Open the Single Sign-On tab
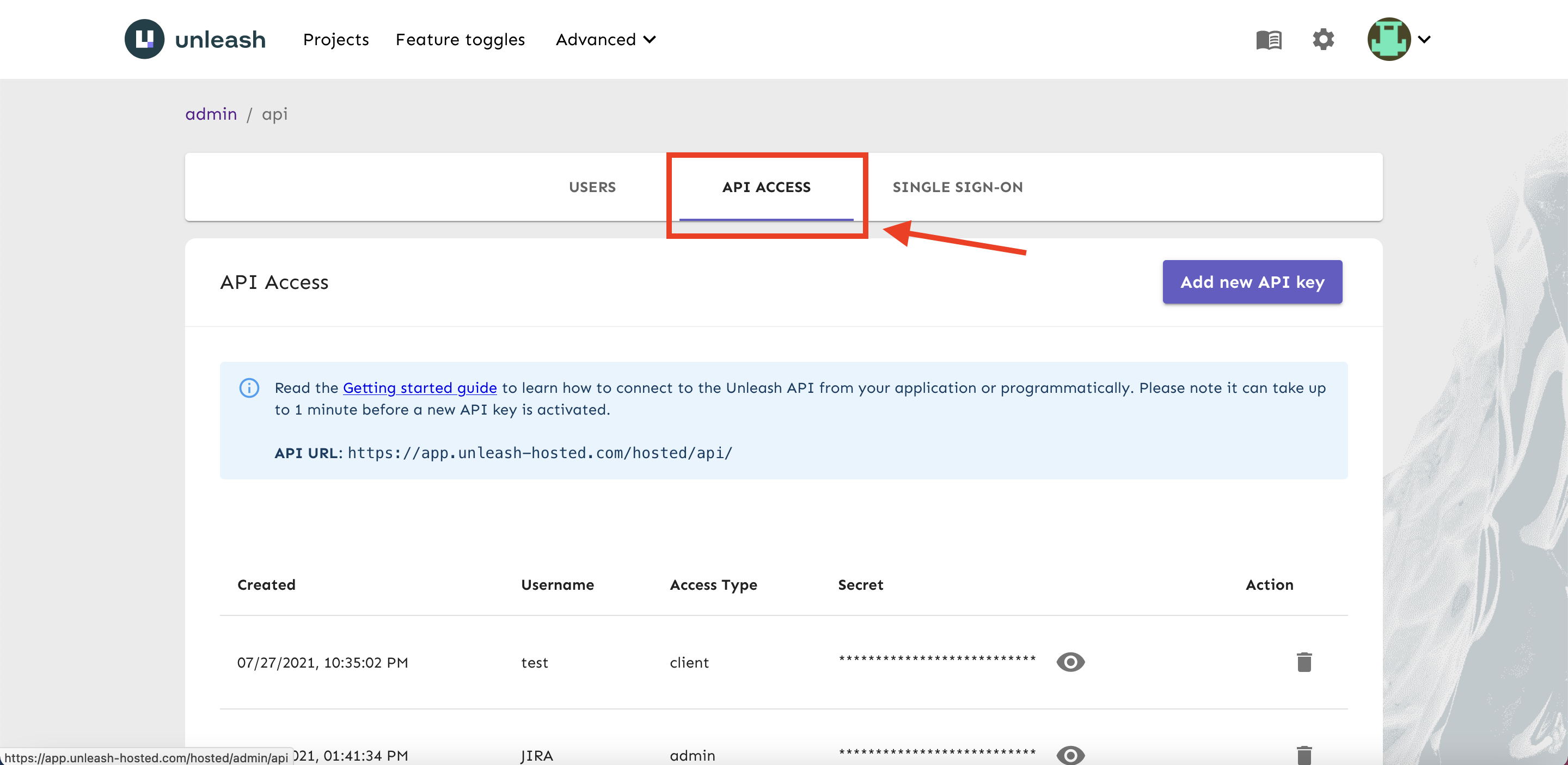This screenshot has width=1568, height=765. pyautogui.click(x=957, y=187)
